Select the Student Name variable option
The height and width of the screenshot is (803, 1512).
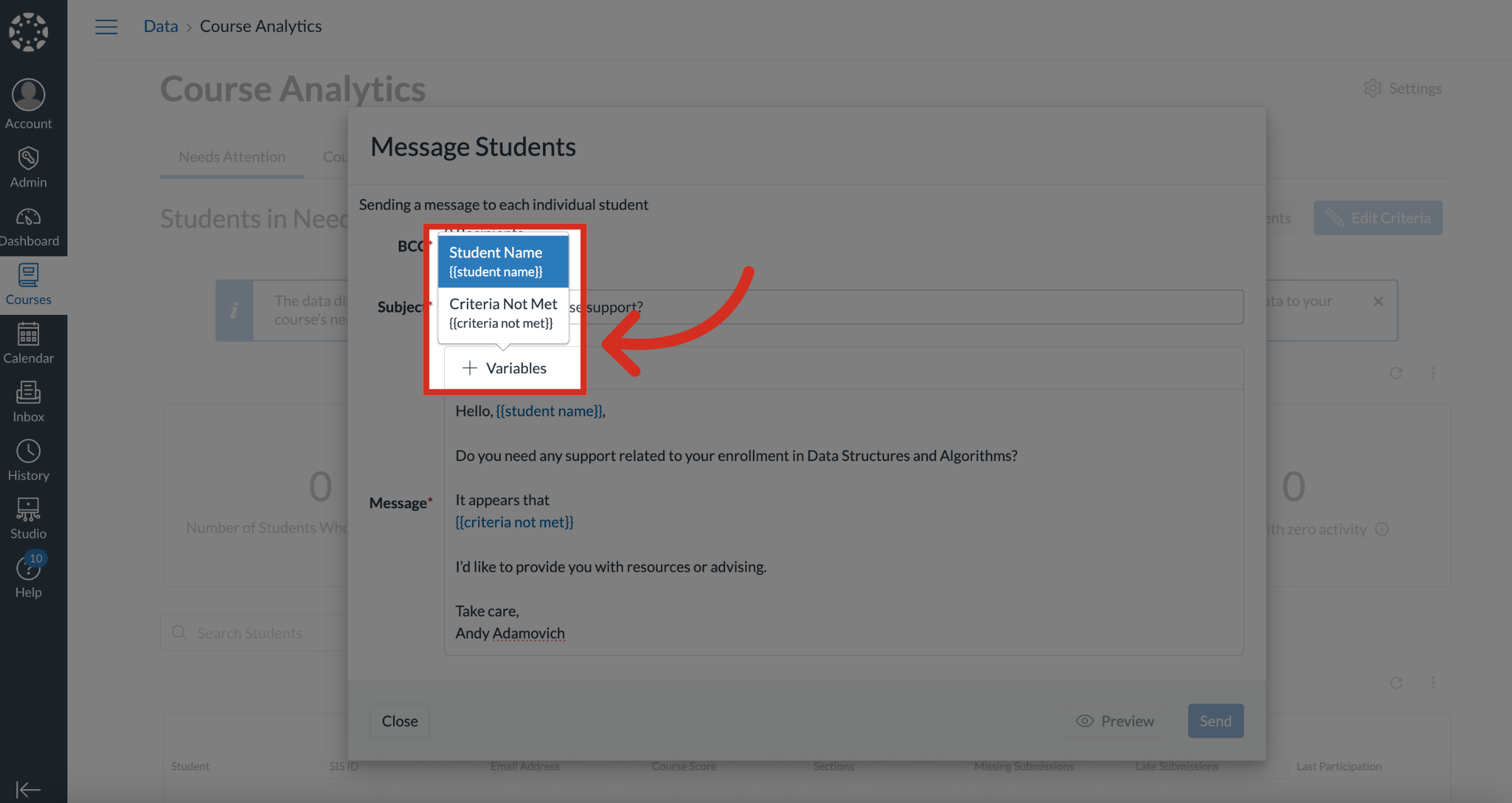coord(503,261)
